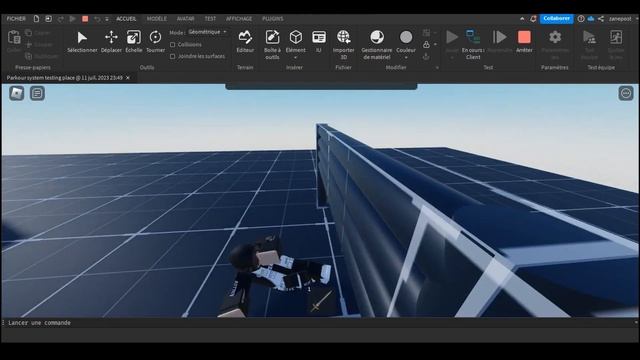Expand Modifier group options corner
This screenshot has width=640, height=360.
click(437, 68)
